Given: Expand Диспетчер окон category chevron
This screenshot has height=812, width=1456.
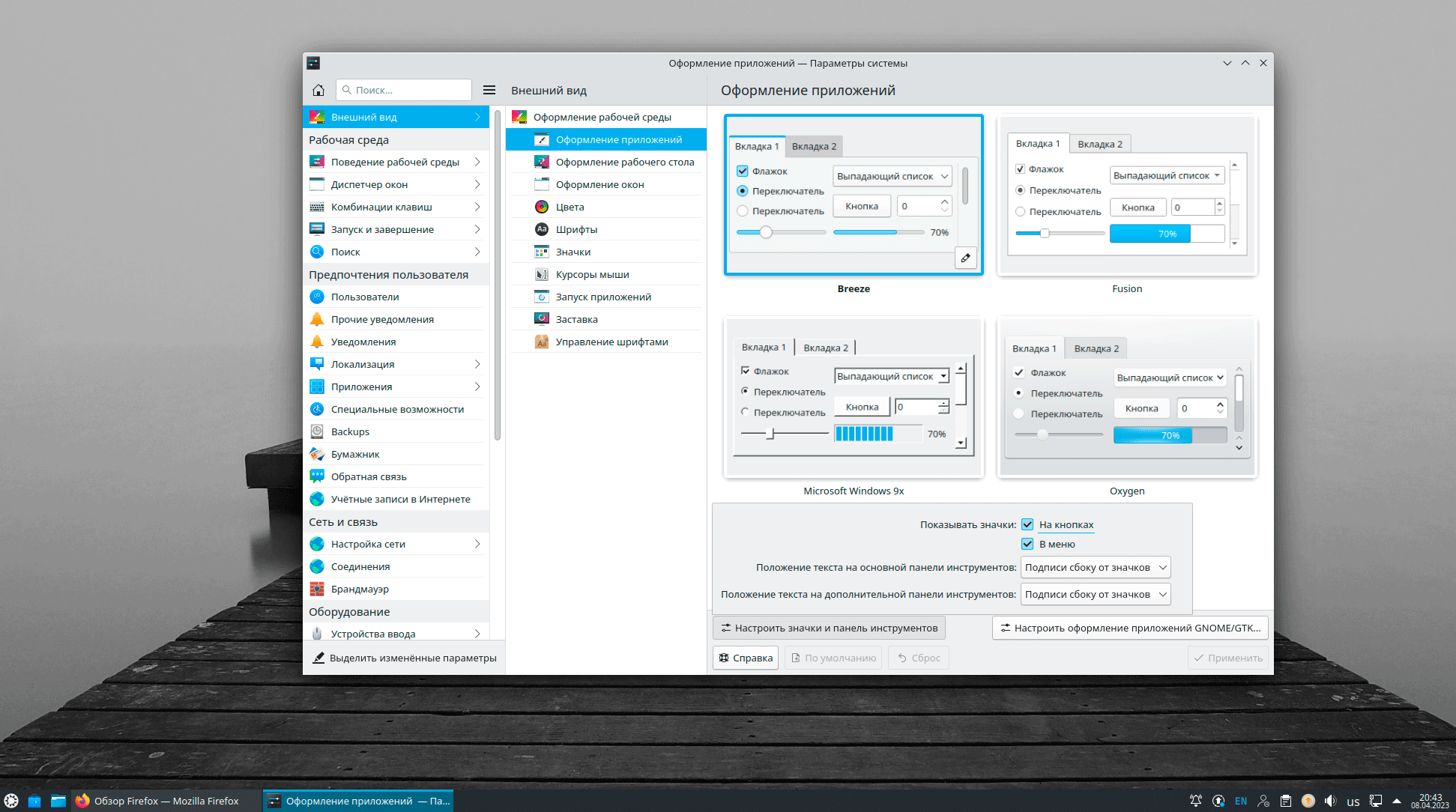Looking at the screenshot, I should pyautogui.click(x=477, y=184).
